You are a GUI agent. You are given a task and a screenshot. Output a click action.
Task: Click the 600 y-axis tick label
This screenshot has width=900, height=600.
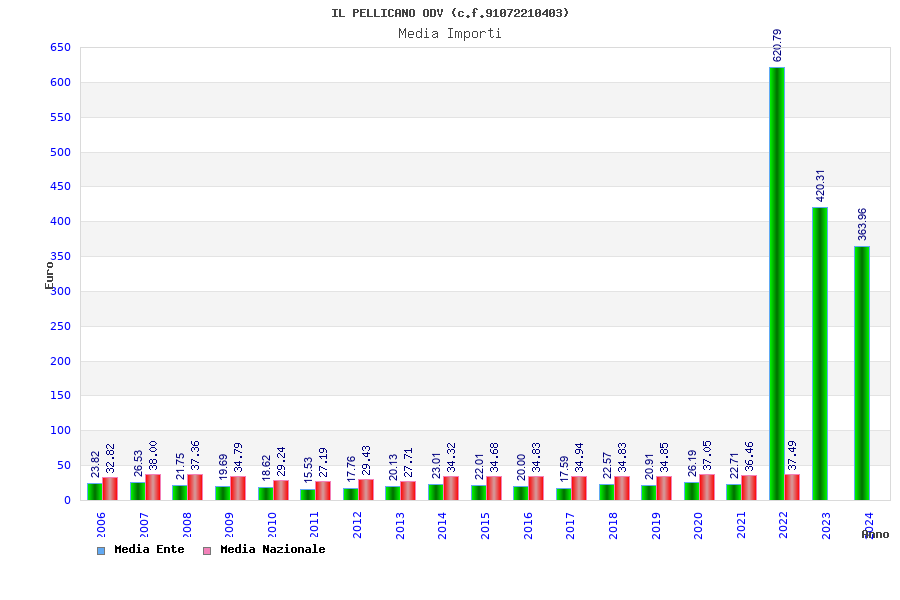pos(60,83)
